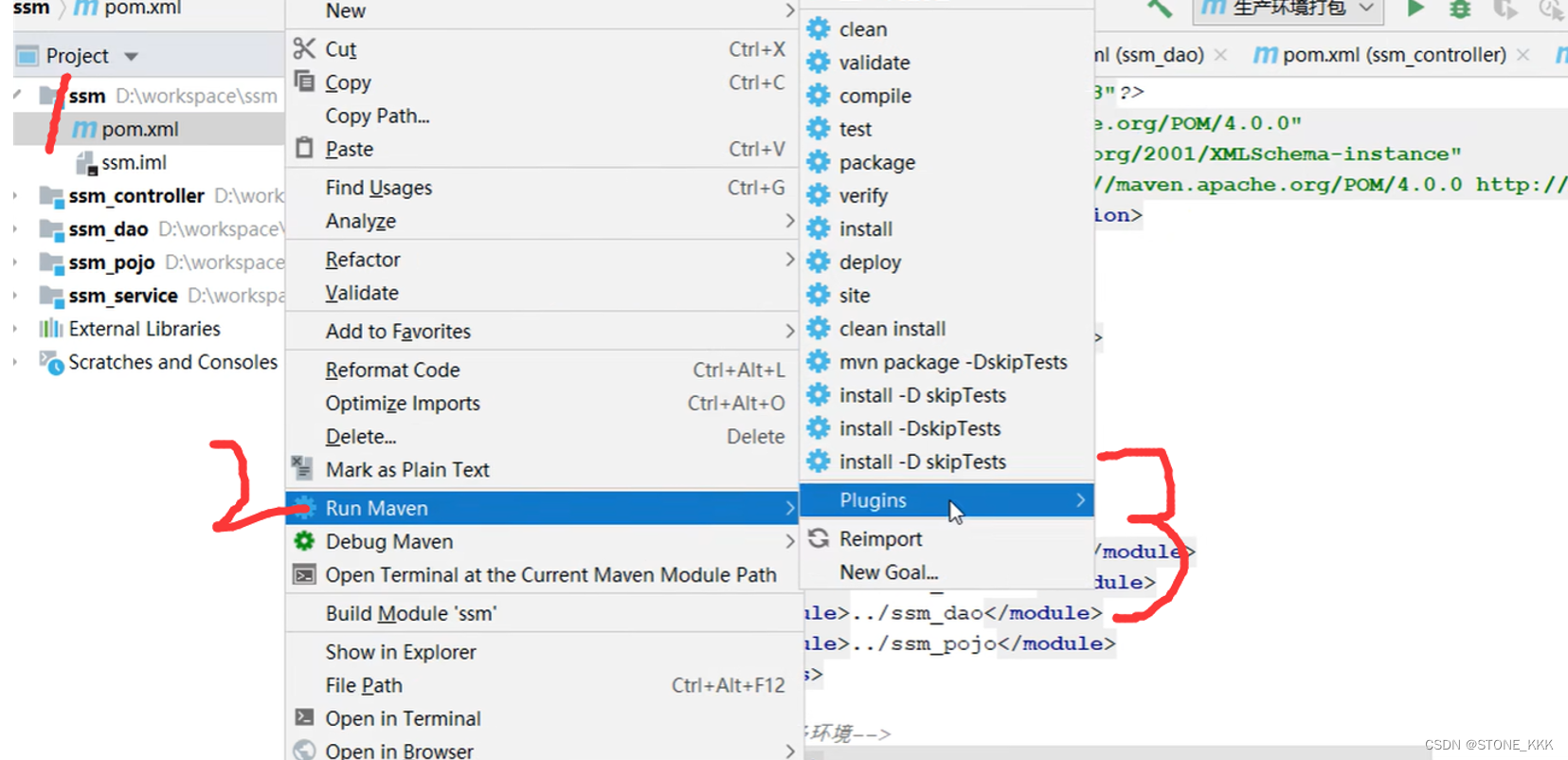Screen dimensions: 1568x760
Task: Select the ssm root project row
Action: pyautogui.click(x=149, y=96)
